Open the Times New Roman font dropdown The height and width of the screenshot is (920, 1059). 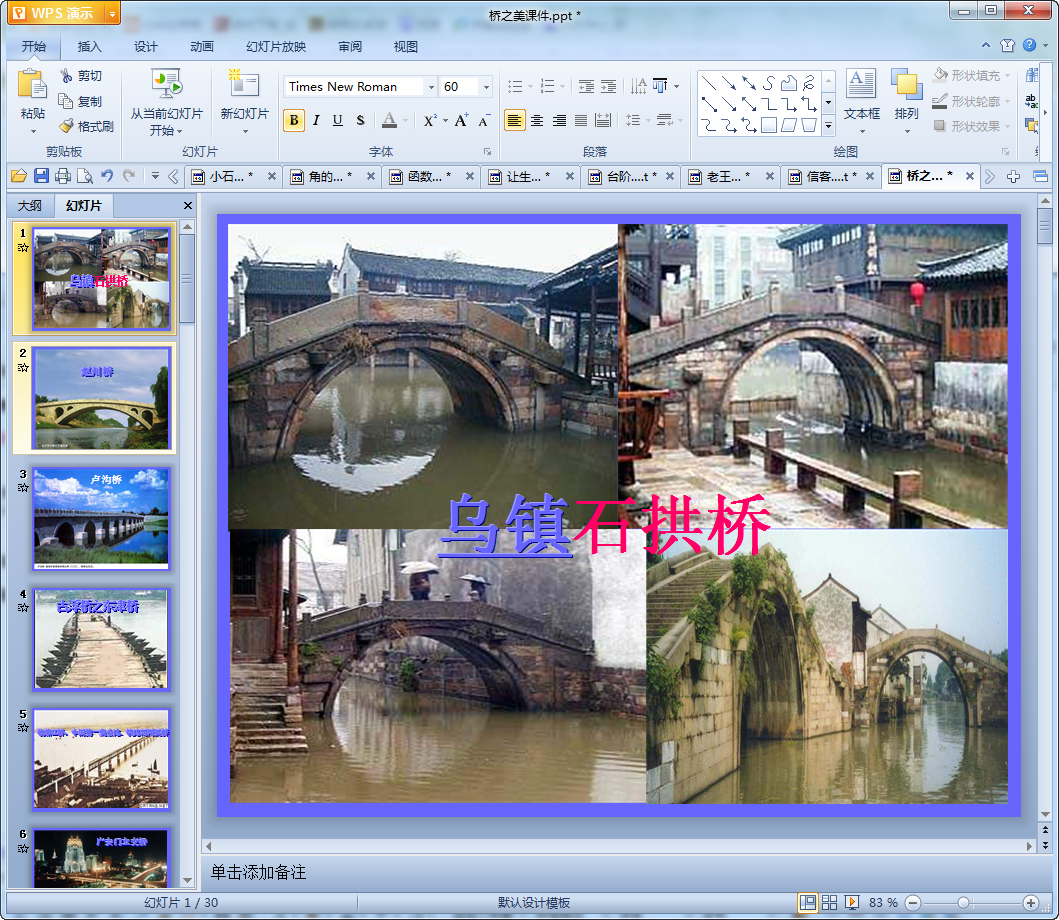tap(431, 87)
